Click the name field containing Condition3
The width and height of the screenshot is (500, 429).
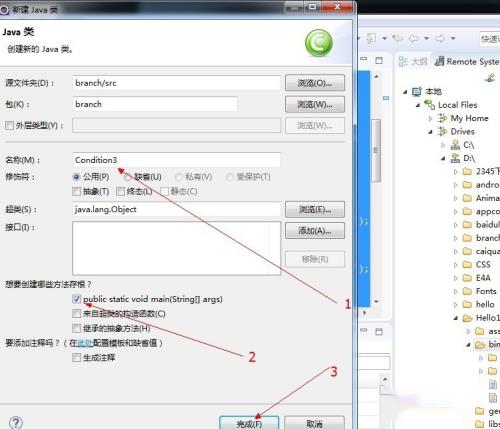click(x=176, y=160)
